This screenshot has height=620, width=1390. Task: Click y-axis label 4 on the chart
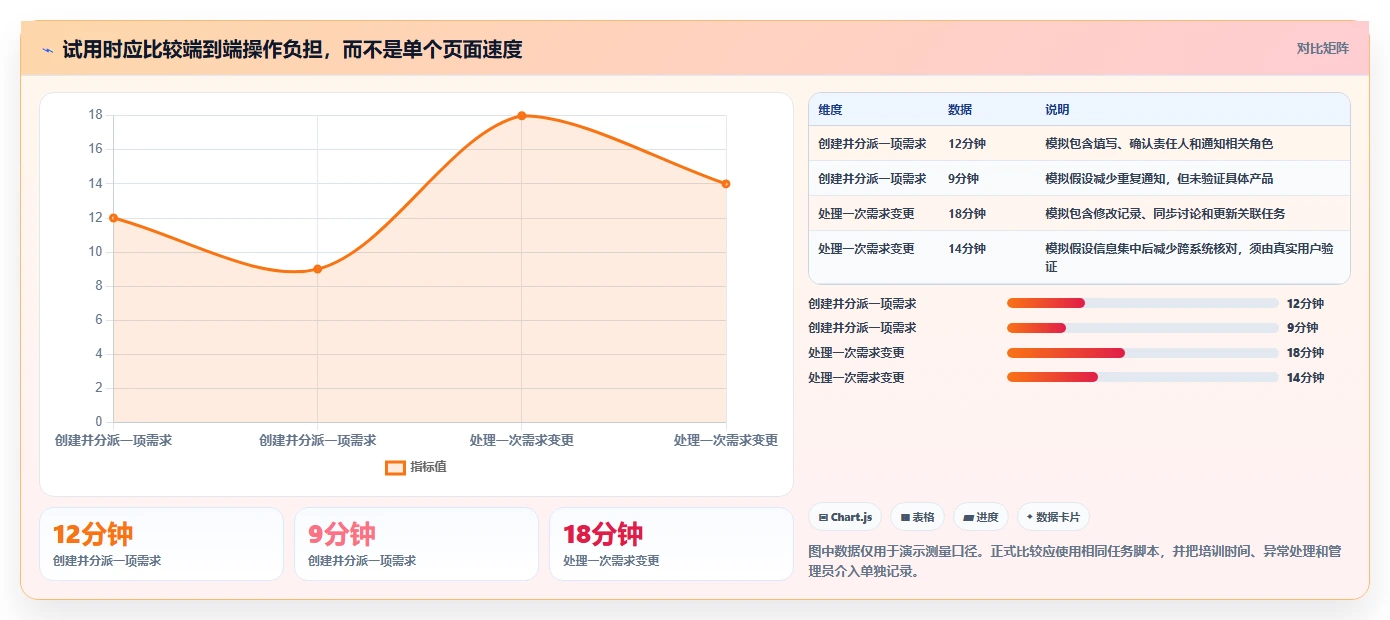pos(99,354)
